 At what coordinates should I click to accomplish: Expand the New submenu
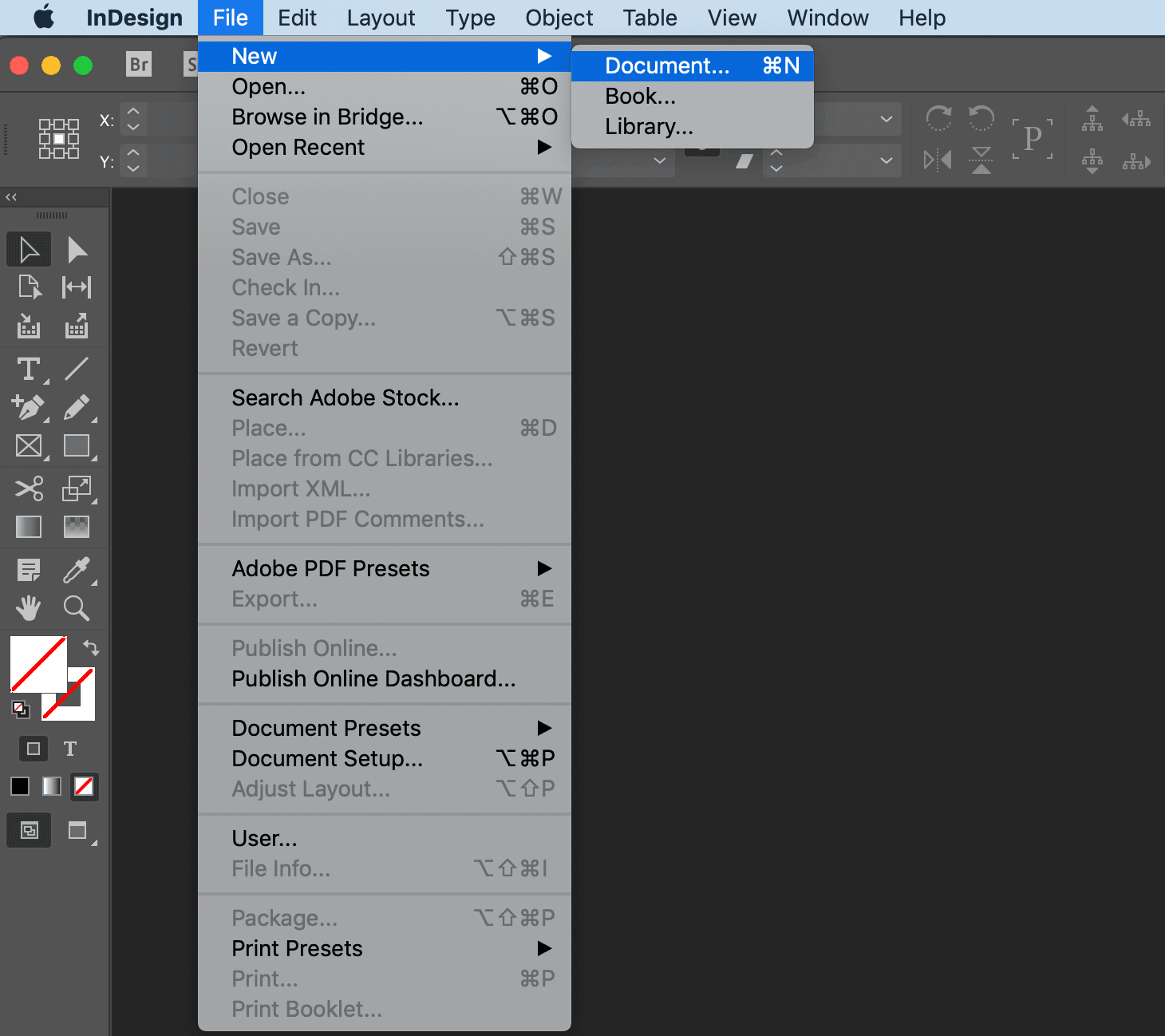(385, 56)
